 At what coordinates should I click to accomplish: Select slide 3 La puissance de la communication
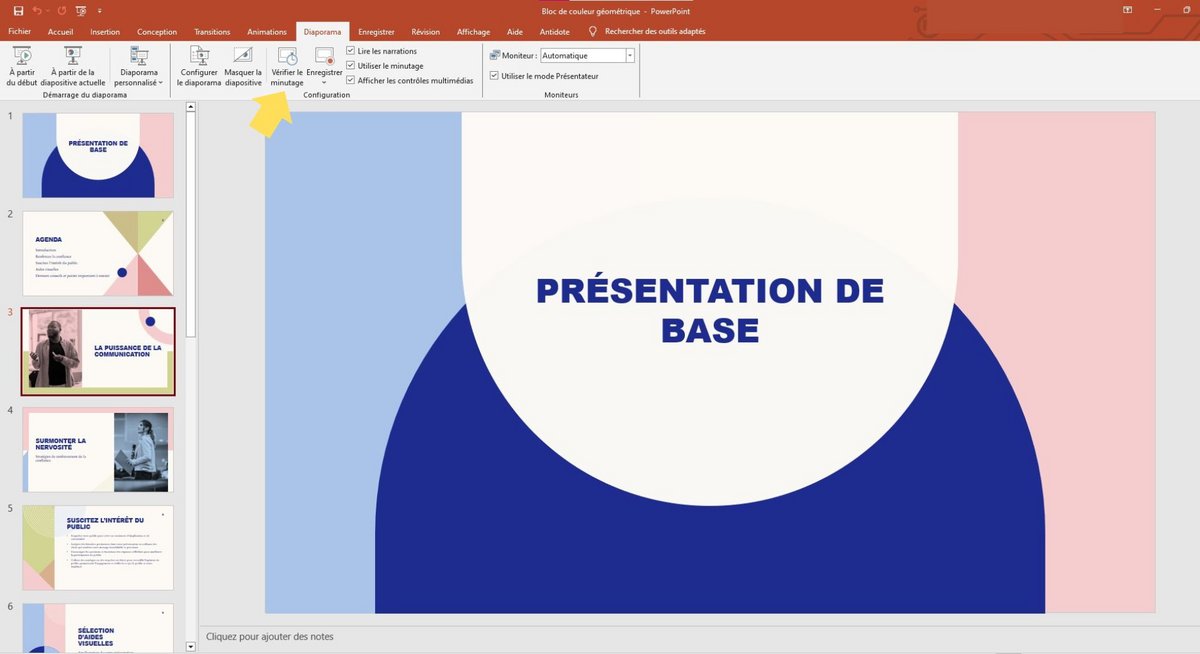coord(98,351)
